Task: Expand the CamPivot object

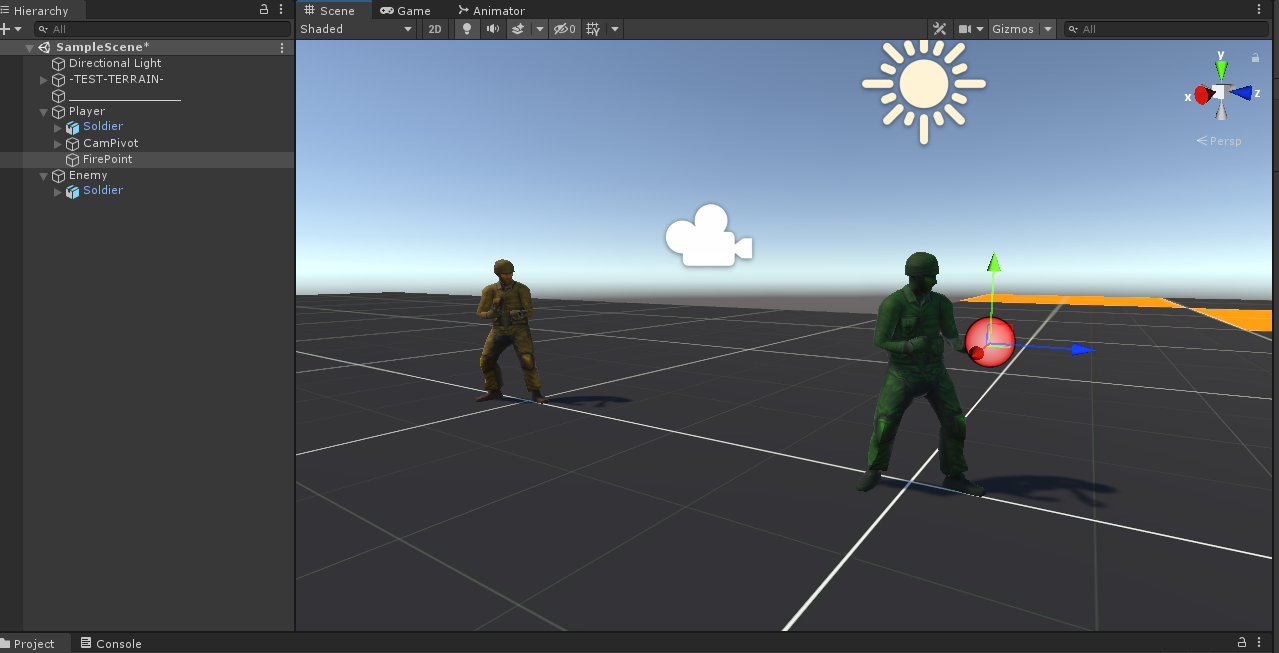Action: [57, 143]
